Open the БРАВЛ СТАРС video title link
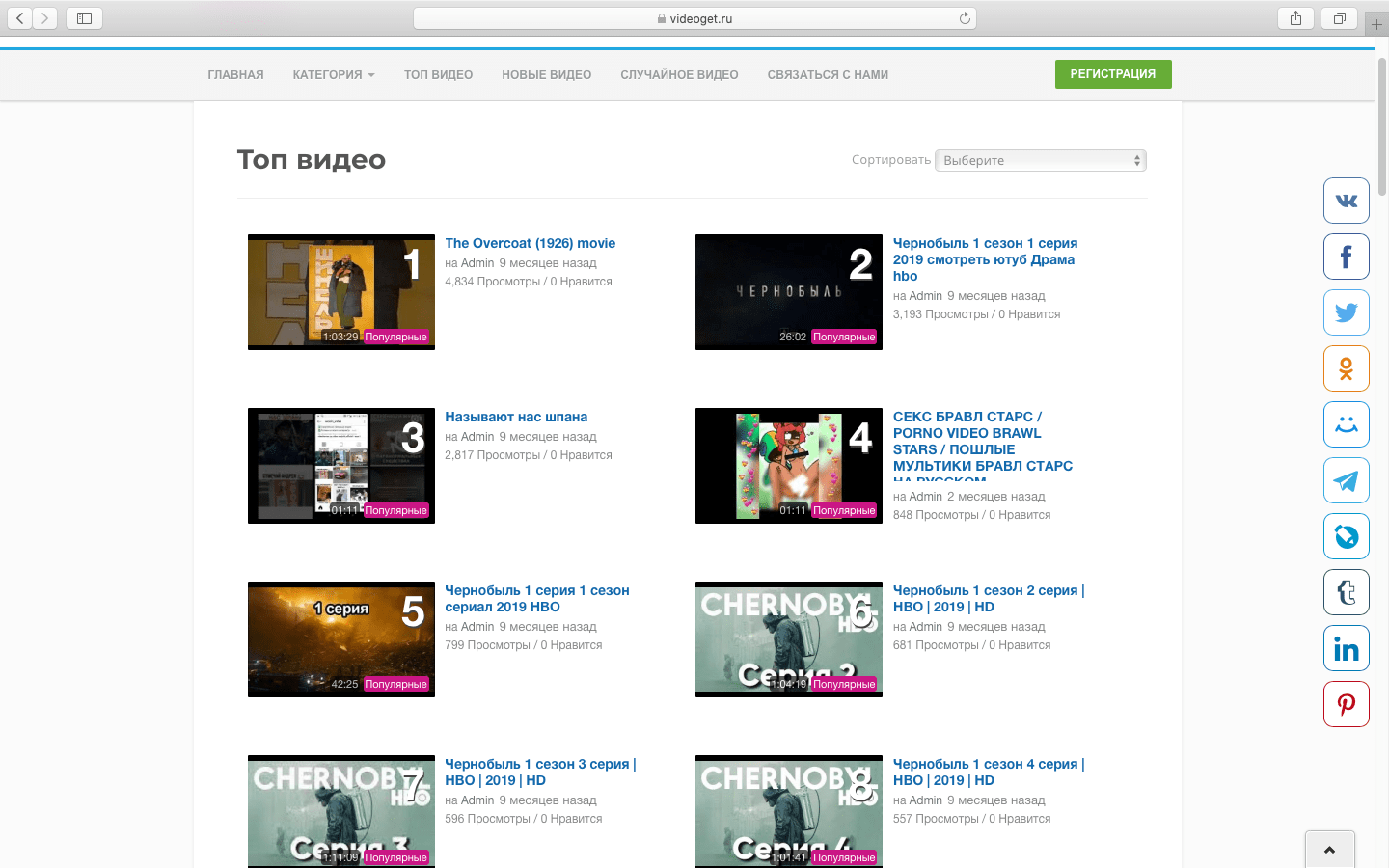1389x868 pixels. click(983, 446)
